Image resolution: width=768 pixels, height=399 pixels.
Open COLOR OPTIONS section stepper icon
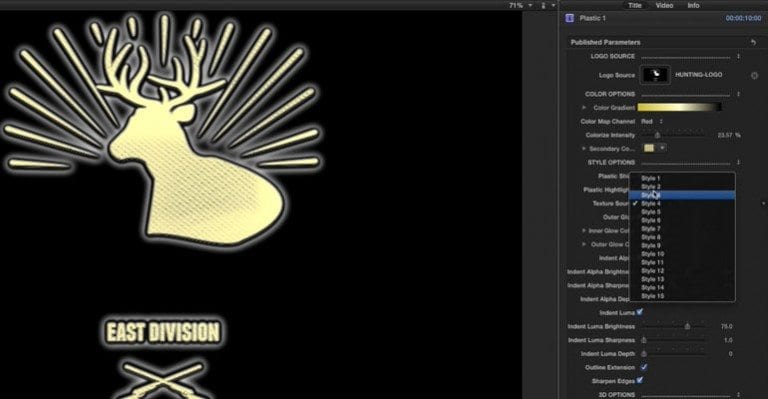coord(739,94)
